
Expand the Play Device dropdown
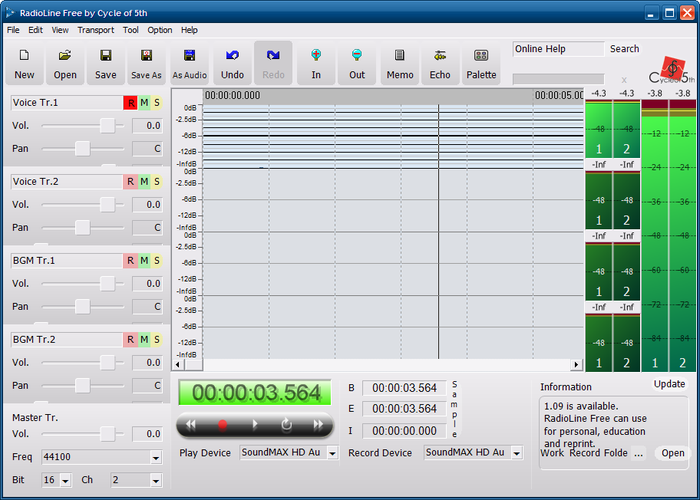coord(332,453)
